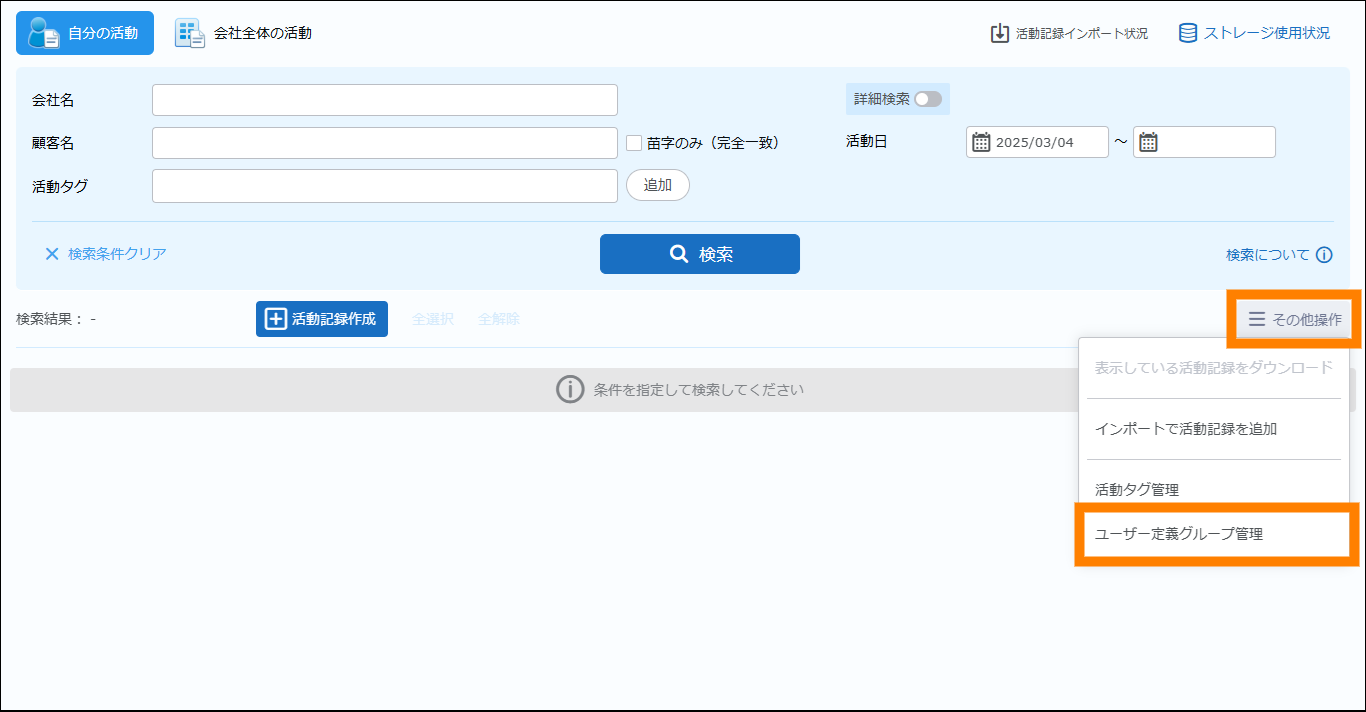Image resolution: width=1366 pixels, height=712 pixels.
Task: Click the start date calendar icon
Action: (981, 142)
